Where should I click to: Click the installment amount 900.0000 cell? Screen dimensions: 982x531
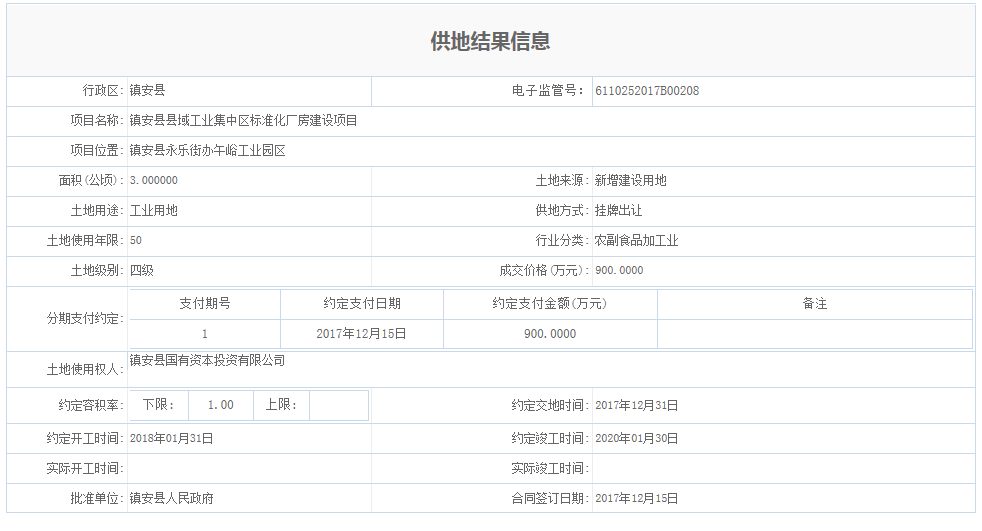[550, 334]
